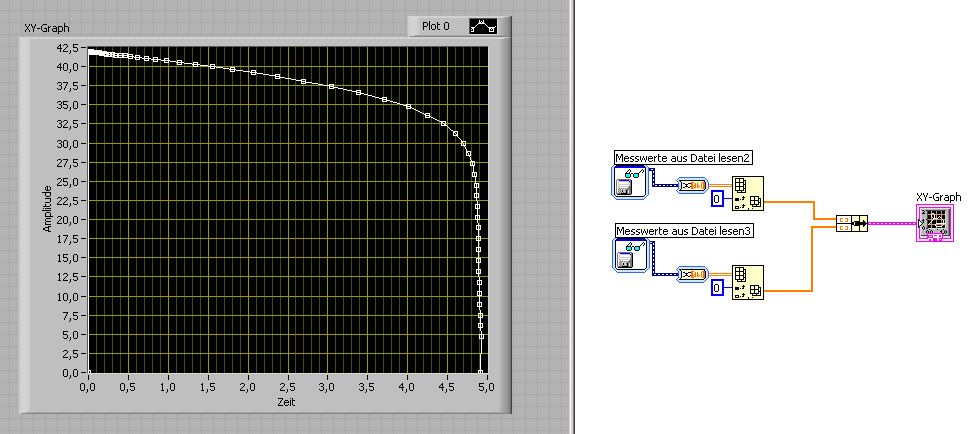Select the upper Index Array function node
The image size is (979, 434).
[x=748, y=193]
